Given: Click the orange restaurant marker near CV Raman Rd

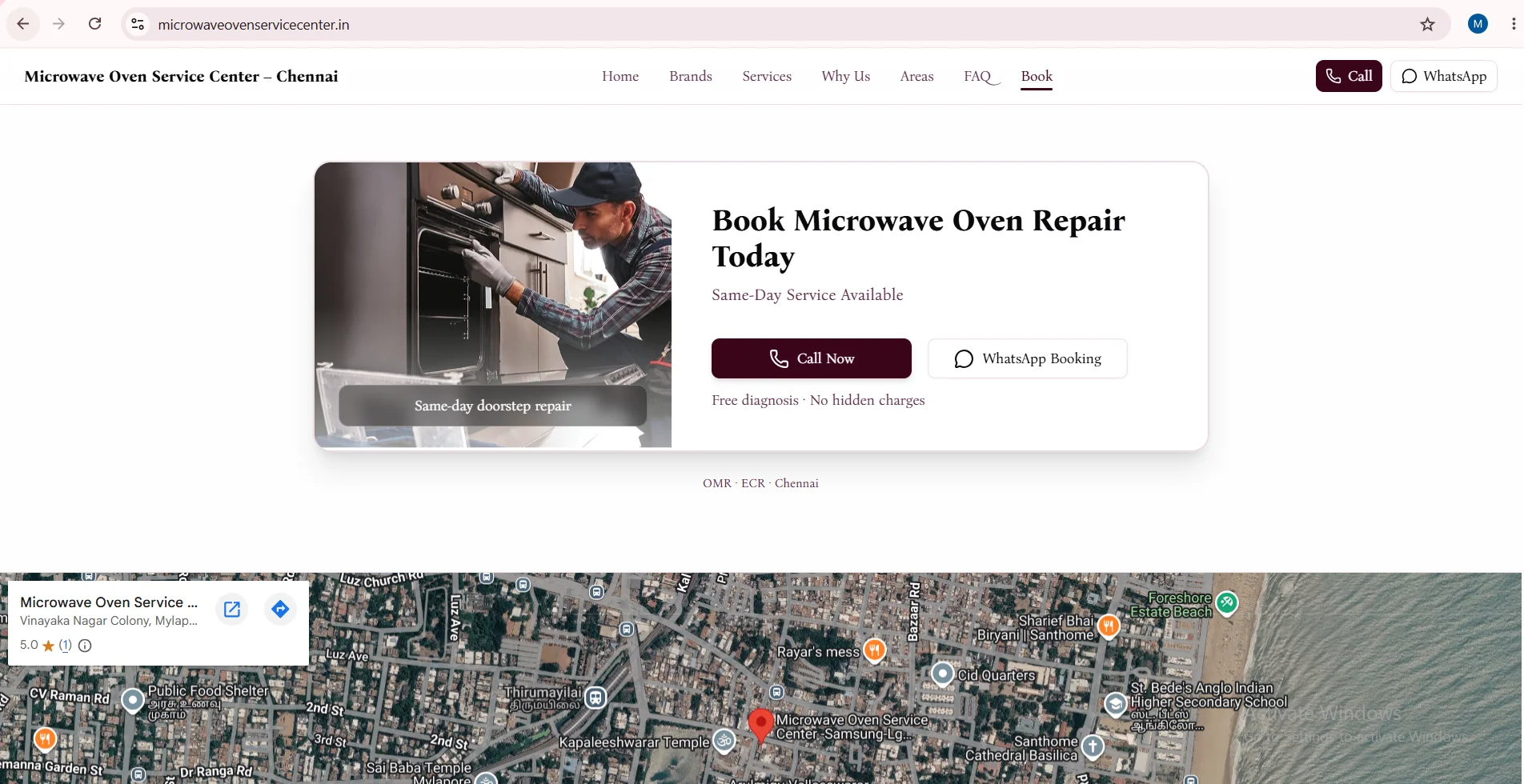Looking at the screenshot, I should 46,738.
